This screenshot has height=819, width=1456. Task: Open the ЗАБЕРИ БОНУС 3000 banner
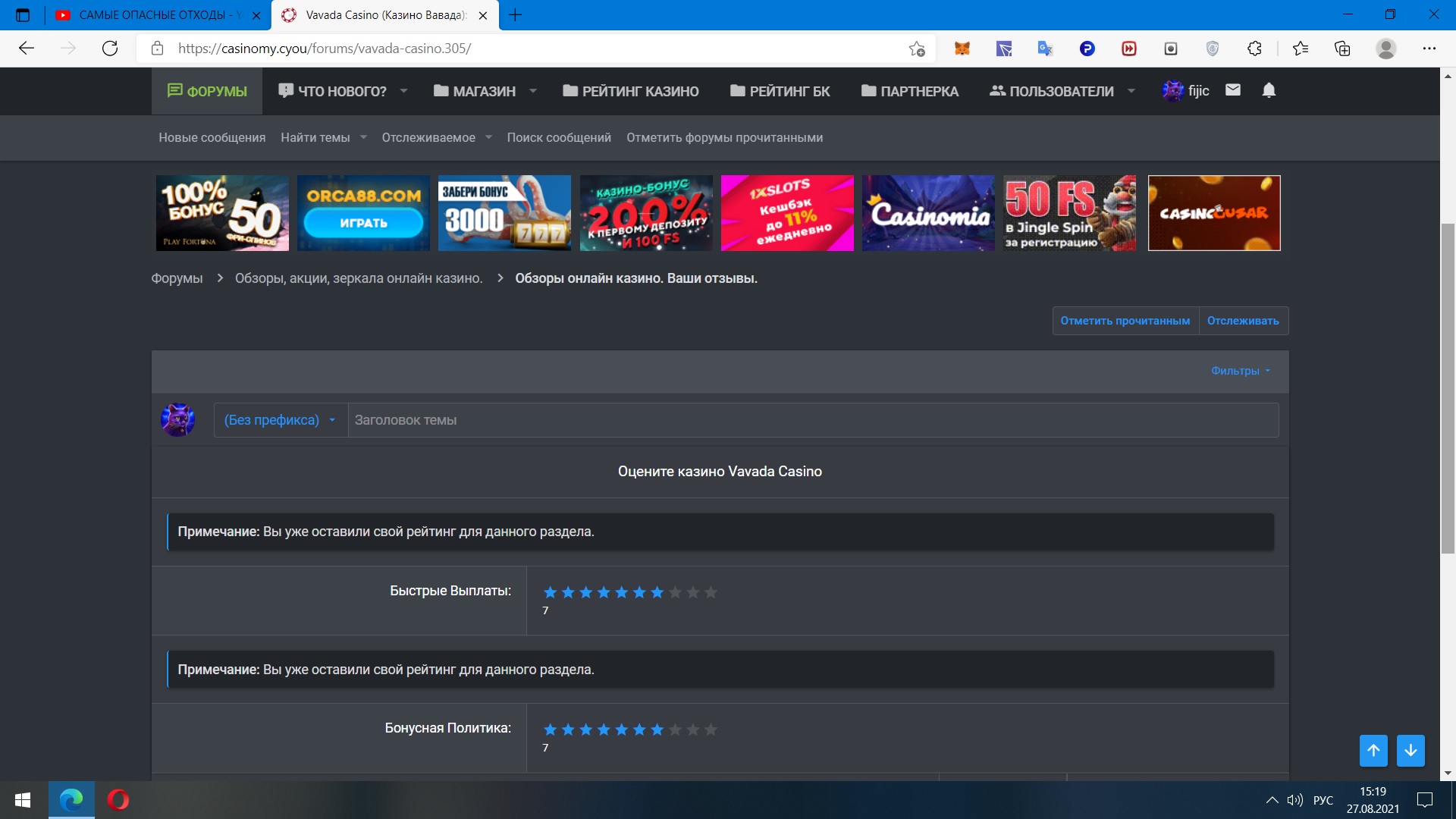[504, 213]
